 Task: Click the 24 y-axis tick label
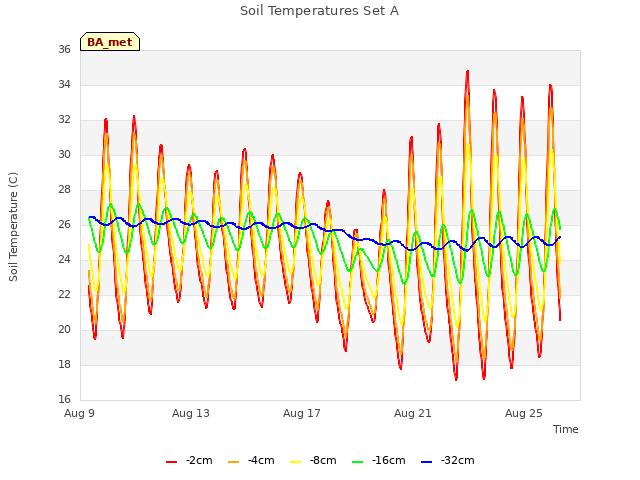64,260
